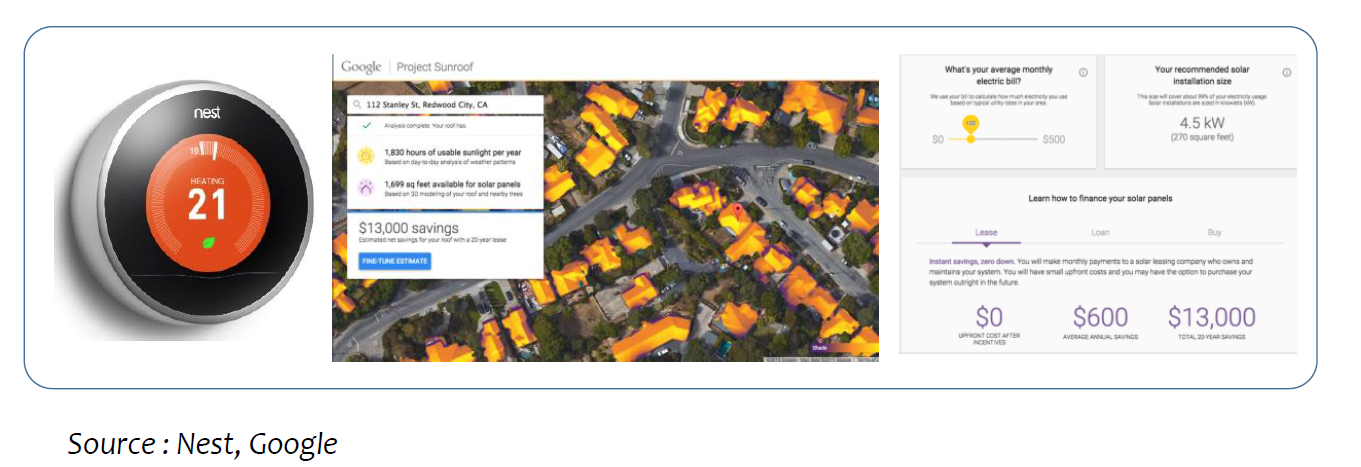Click the search magnifier icon in Project Sunroof
1361x467 pixels.
click(x=356, y=104)
